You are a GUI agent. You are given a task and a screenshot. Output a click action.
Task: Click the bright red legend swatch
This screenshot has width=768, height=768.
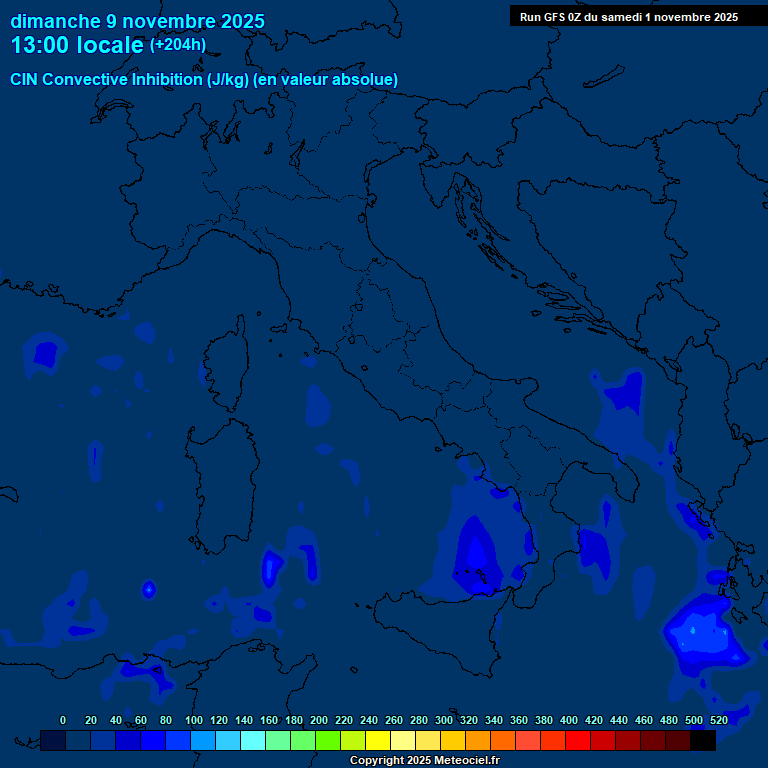tap(578, 740)
